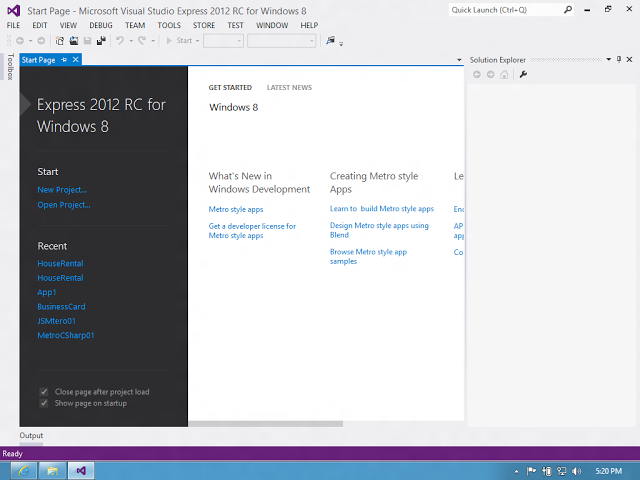Open File Explorer from the taskbar
Image resolution: width=640 pixels, height=480 pixels.
tap(52, 471)
